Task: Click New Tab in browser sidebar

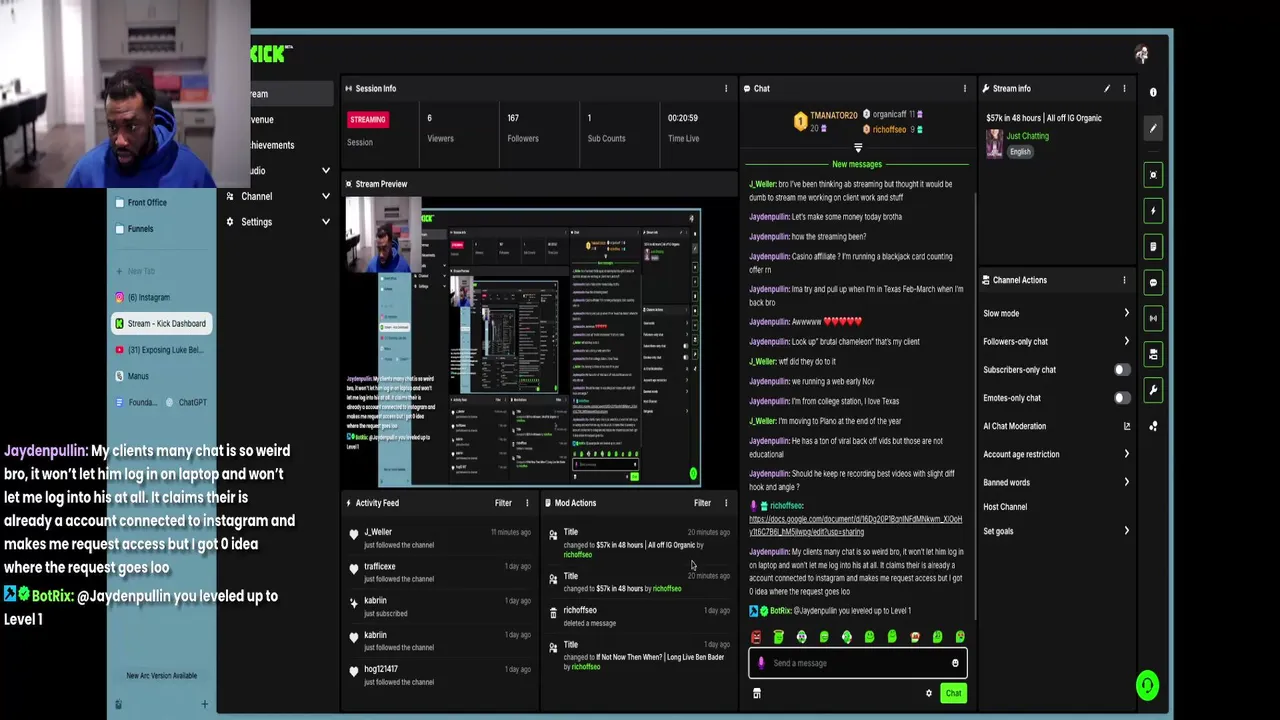Action: coord(134,271)
